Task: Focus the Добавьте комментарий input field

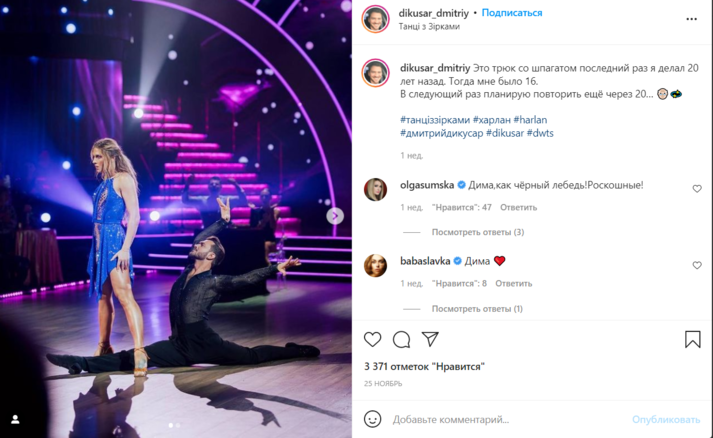Action: 508,419
